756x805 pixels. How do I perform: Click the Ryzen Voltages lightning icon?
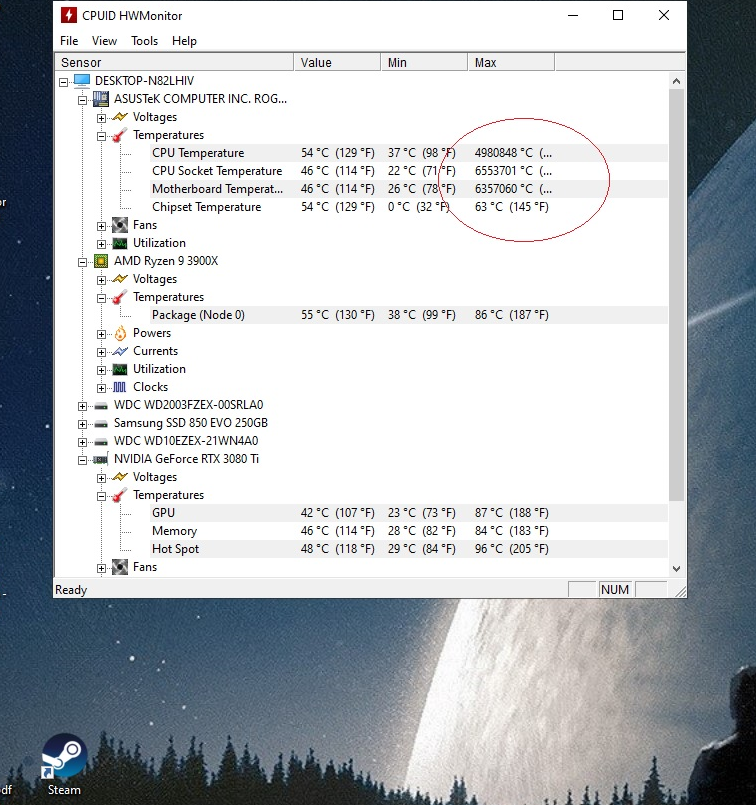pyautogui.click(x=120, y=279)
